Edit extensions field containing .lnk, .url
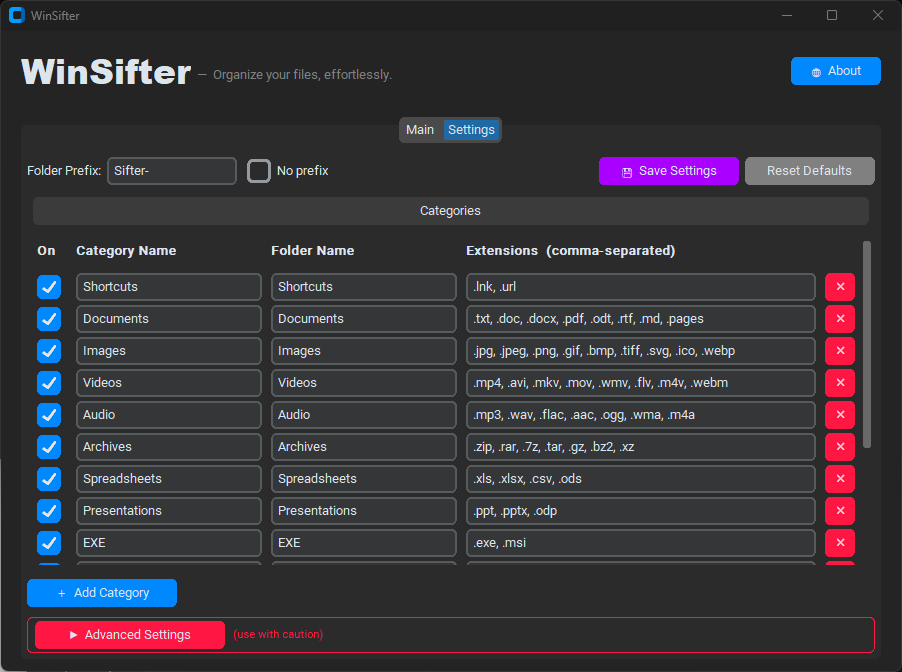Screen dimensions: 902x672 pos(641,287)
